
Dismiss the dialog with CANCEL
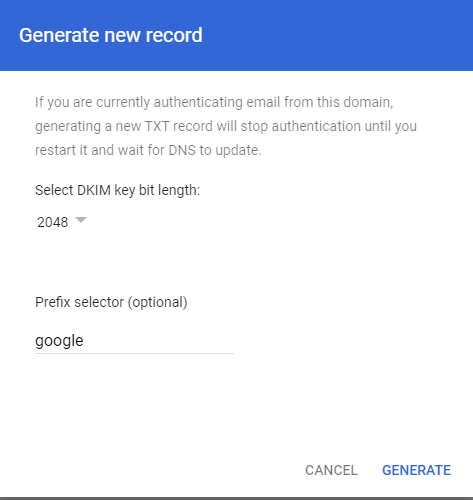click(331, 470)
